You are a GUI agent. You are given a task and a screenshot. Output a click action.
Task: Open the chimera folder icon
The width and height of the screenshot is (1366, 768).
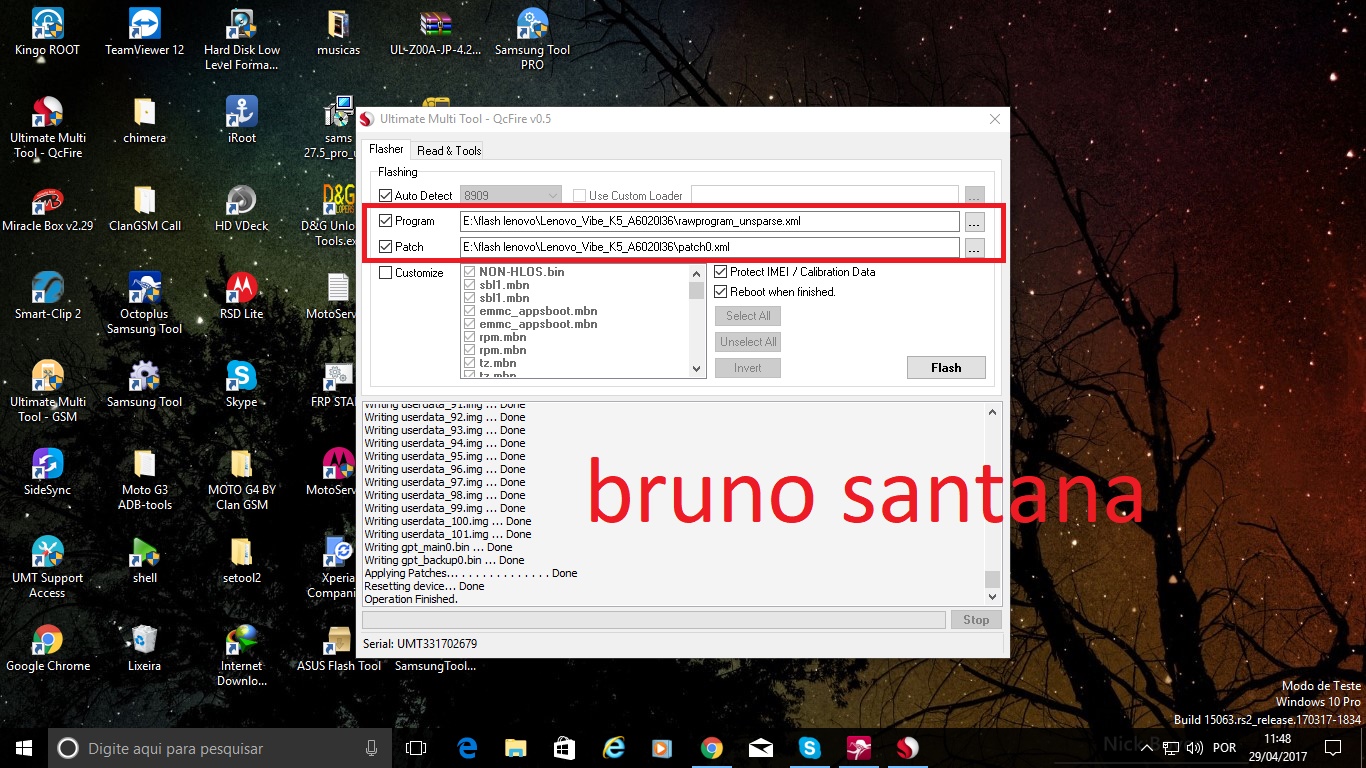tap(145, 118)
